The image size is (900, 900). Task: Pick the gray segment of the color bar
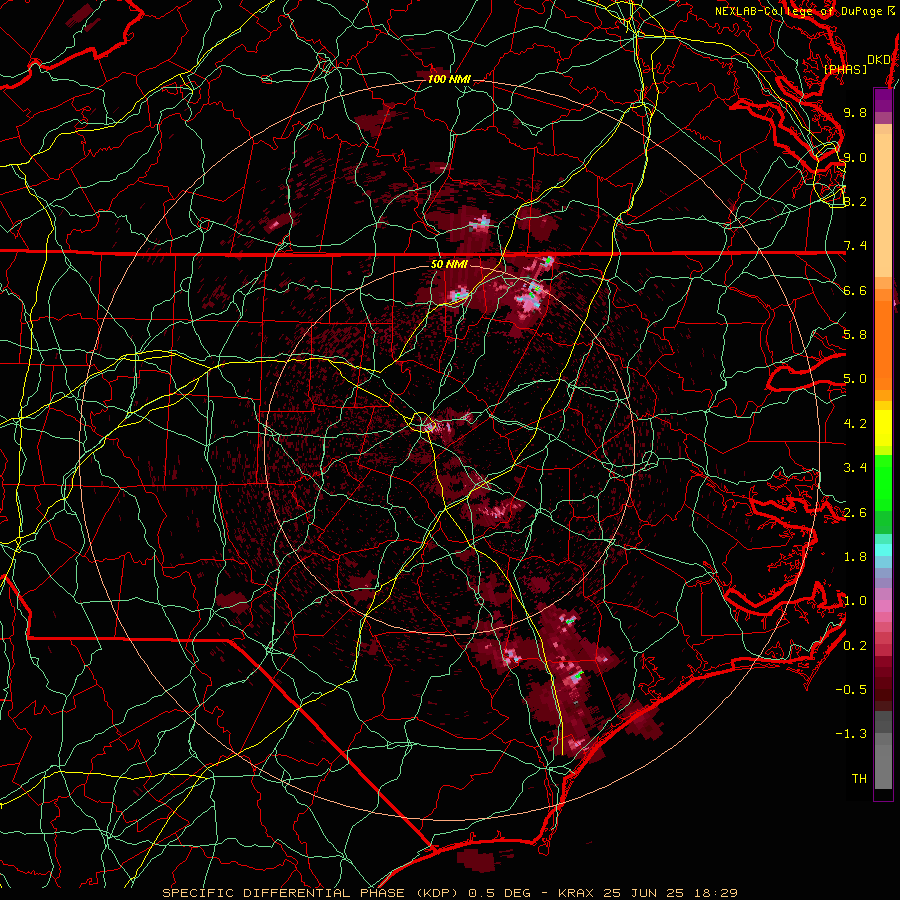click(883, 749)
